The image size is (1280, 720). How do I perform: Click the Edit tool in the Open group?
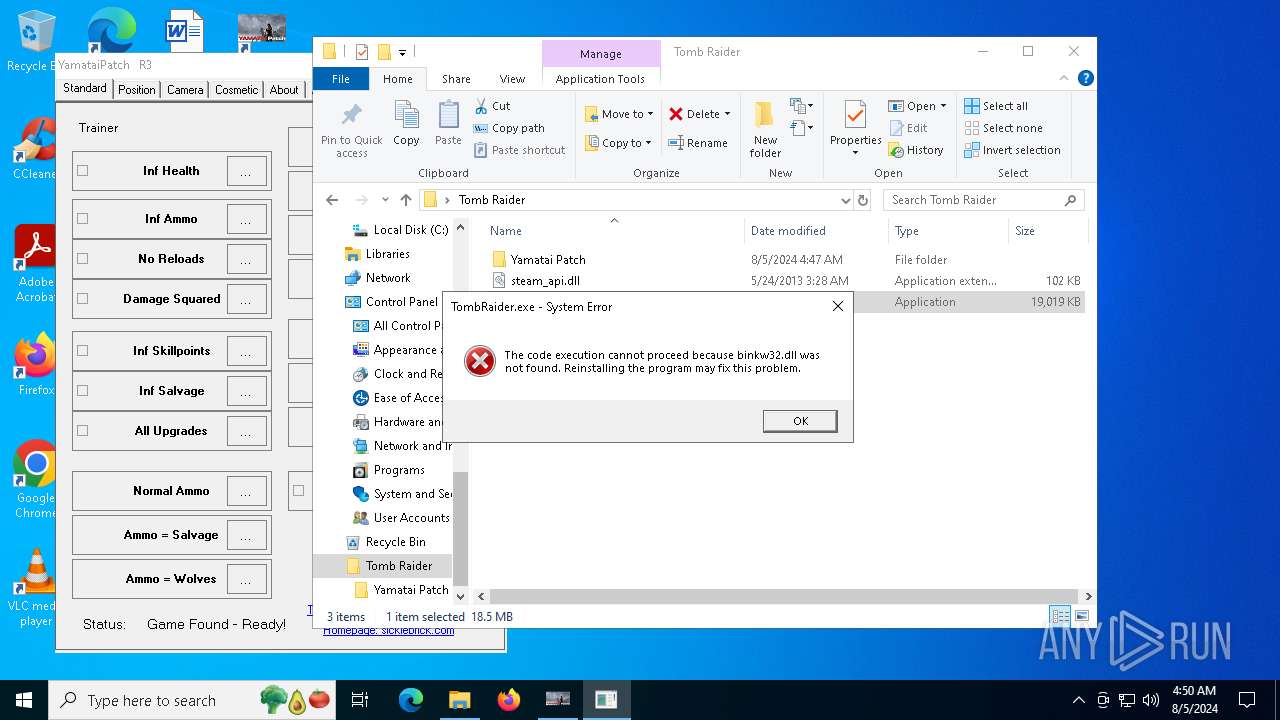[x=908, y=128]
